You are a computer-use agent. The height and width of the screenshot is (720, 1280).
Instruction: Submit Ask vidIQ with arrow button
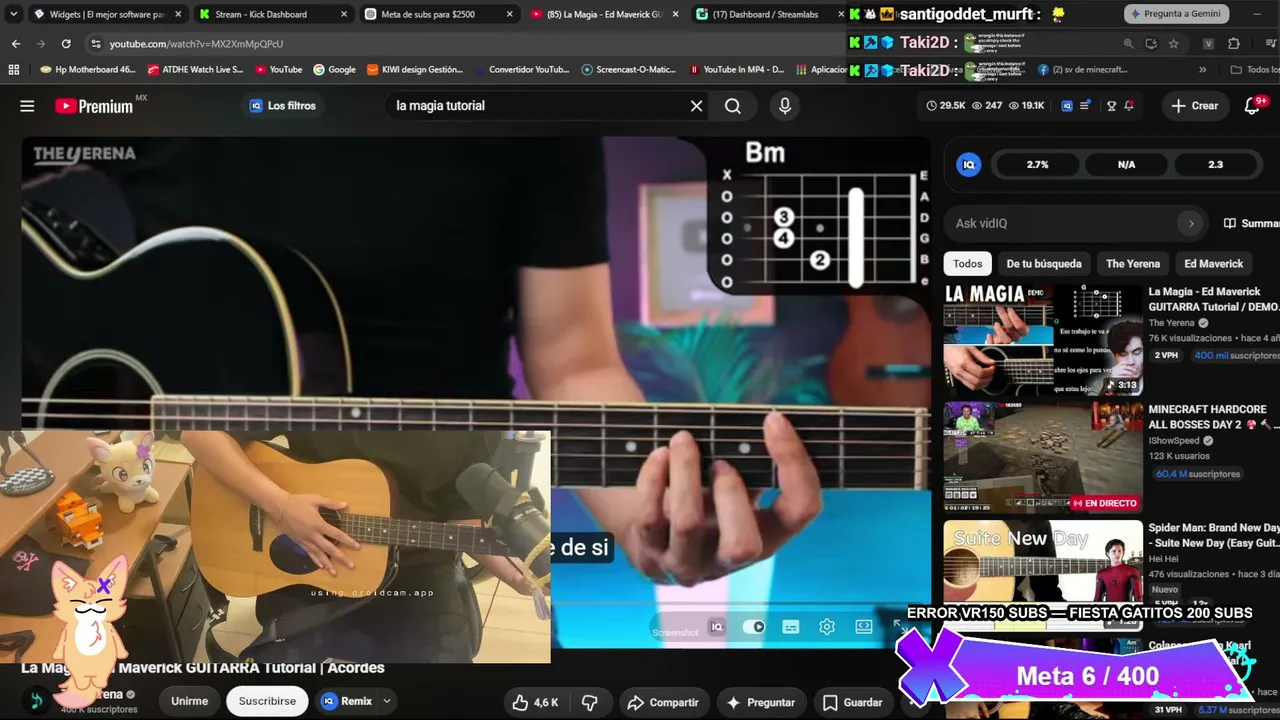1190,224
